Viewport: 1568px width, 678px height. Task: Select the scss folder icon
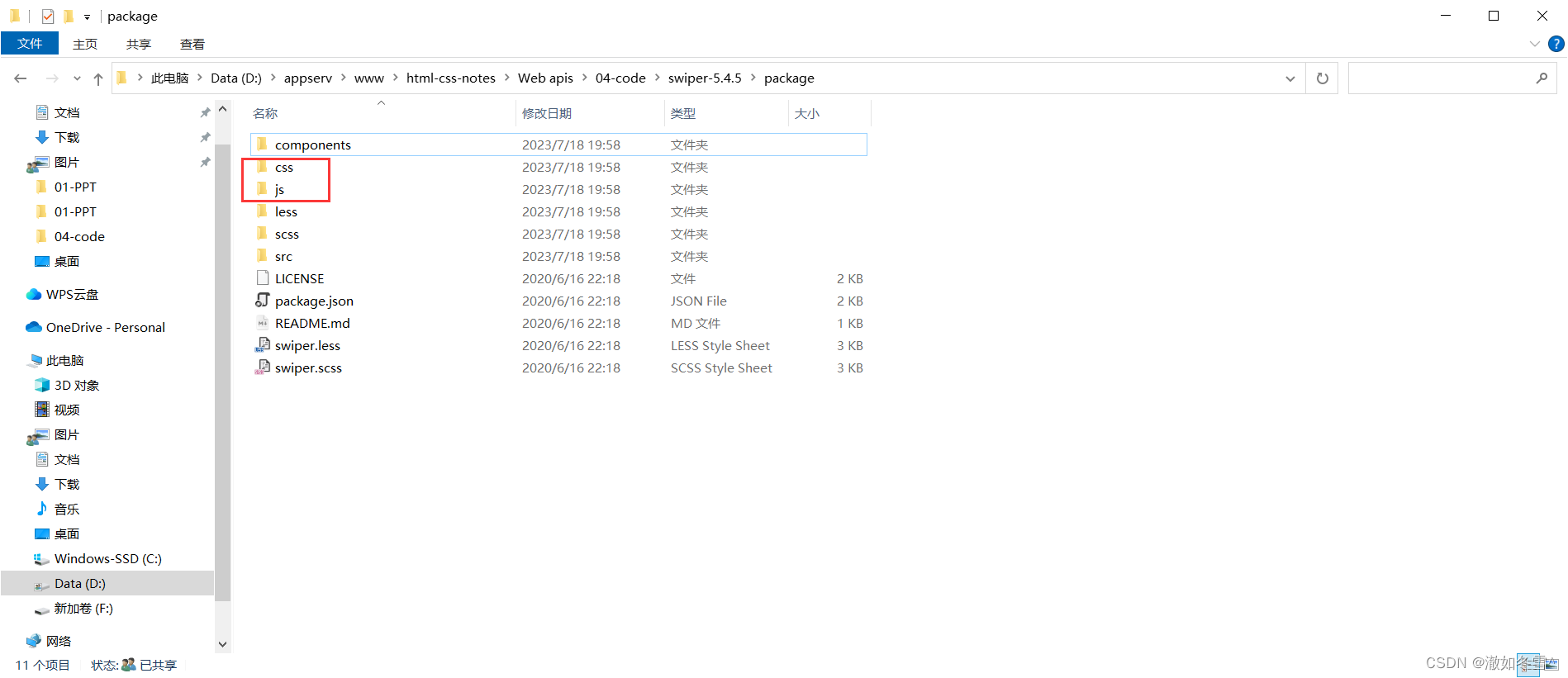click(263, 234)
